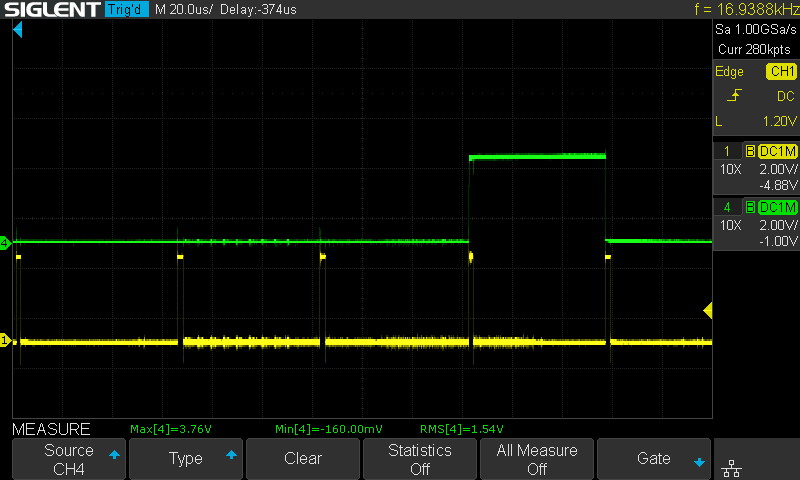Viewport: 800px width, 480px height.
Task: Click the SIGLENT logo
Action: [x=50, y=10]
